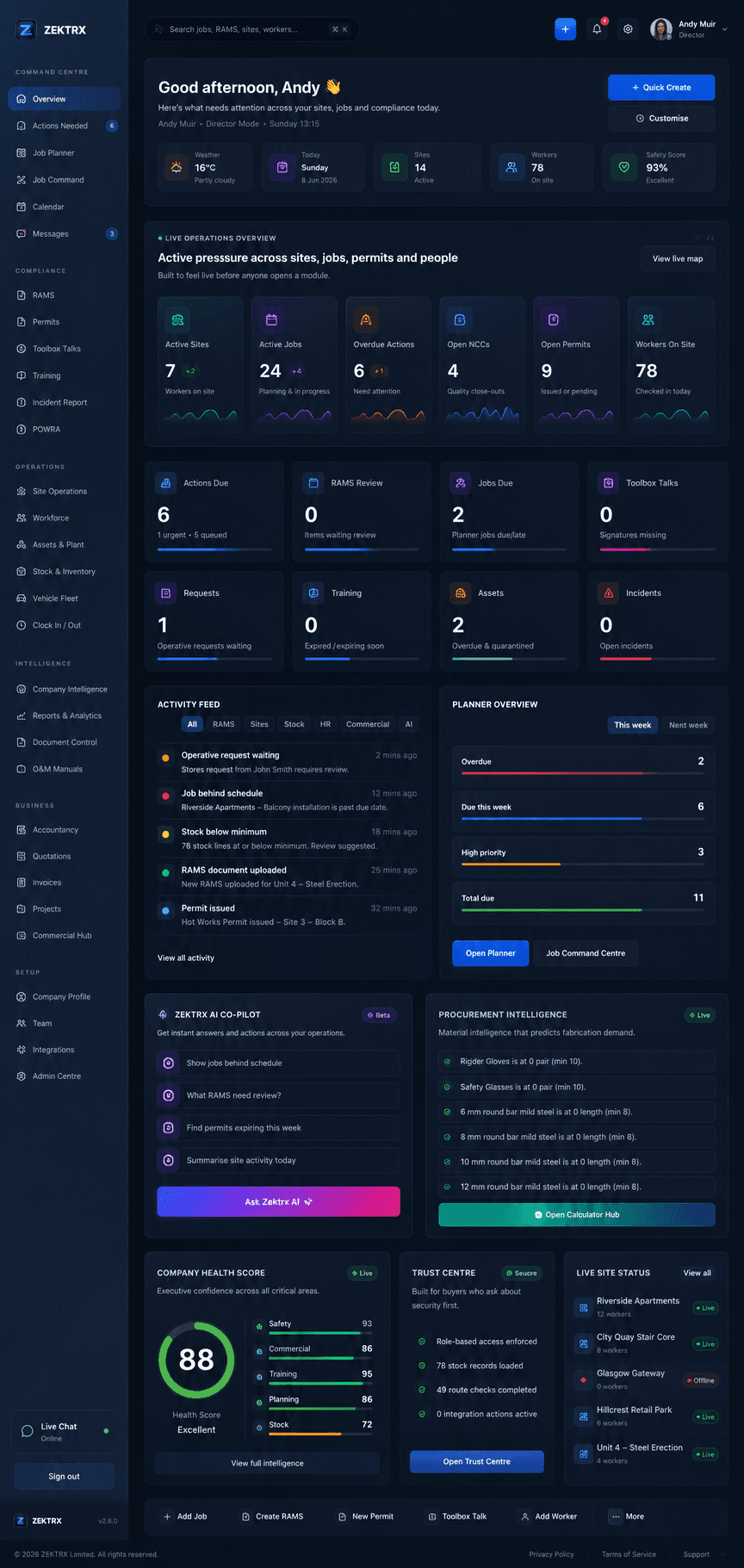This screenshot has height=1568, width=744.
Task: Click the search jobs, RAMS, sites field
Action: (x=252, y=29)
